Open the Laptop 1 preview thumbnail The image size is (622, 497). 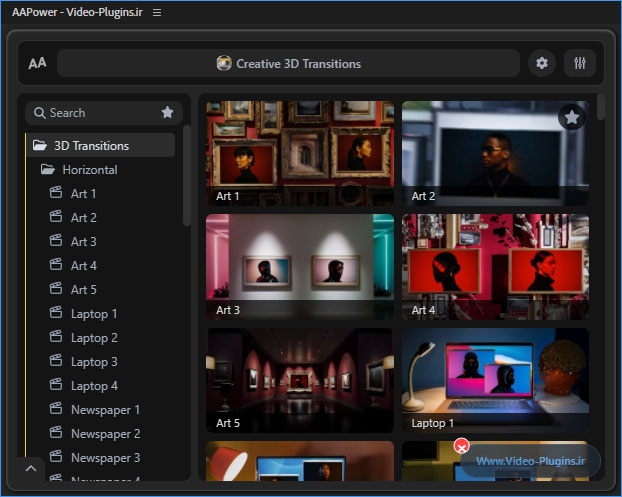coord(495,380)
